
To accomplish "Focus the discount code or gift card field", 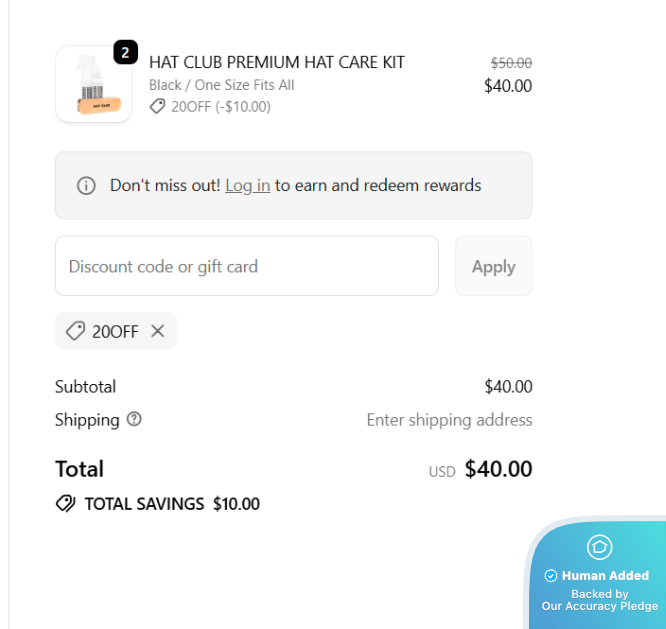I will click(x=246, y=266).
